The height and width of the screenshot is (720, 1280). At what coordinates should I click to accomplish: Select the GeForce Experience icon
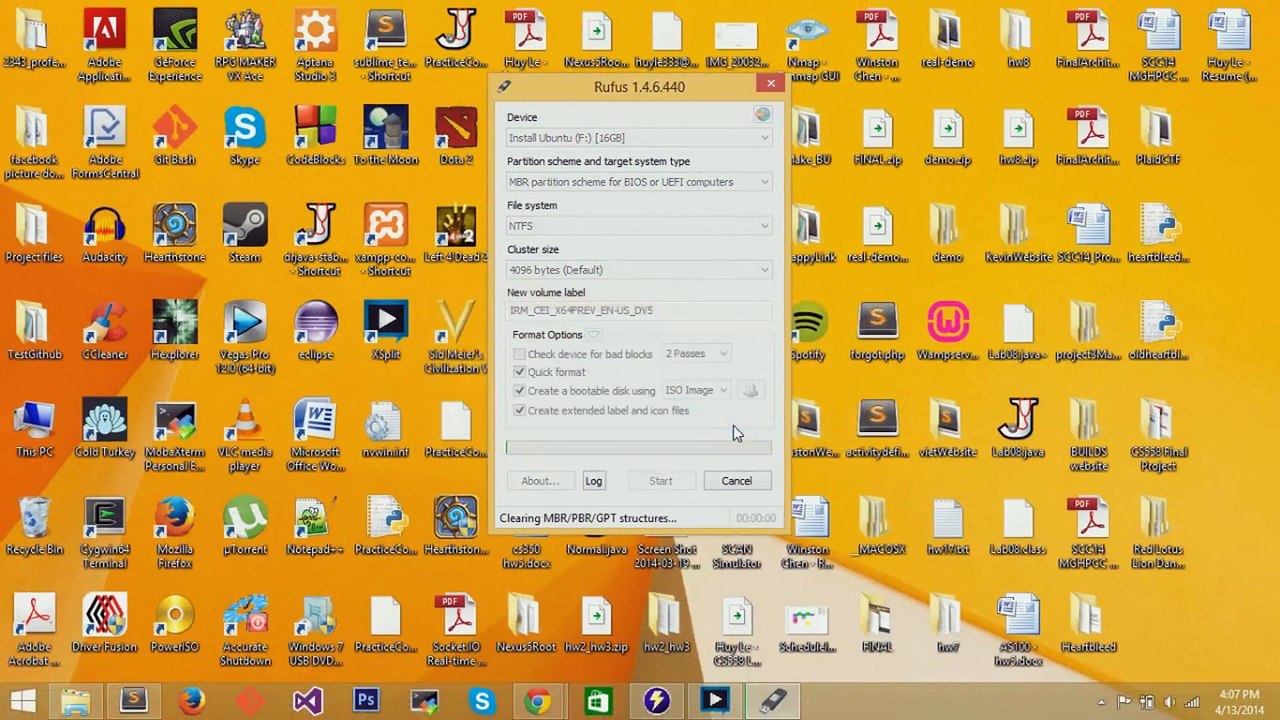(x=175, y=46)
